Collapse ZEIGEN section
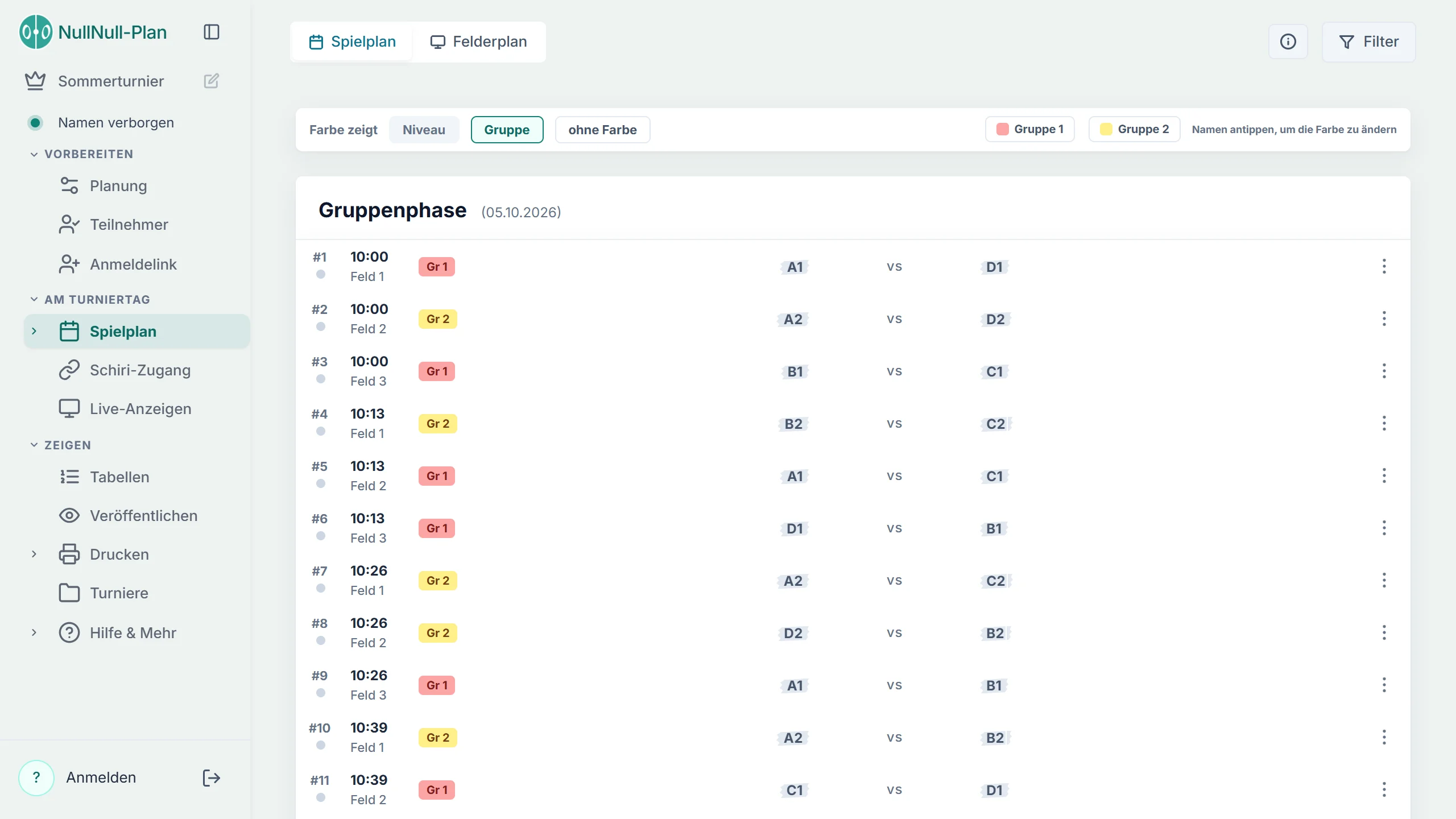This screenshot has width=1456, height=819. (x=34, y=445)
